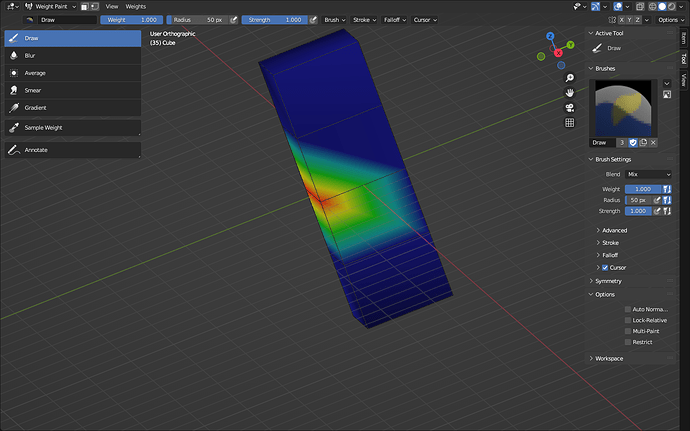The height and width of the screenshot is (431, 690).
Task: Switch to the Tool sidebar tab
Action: 683,58
